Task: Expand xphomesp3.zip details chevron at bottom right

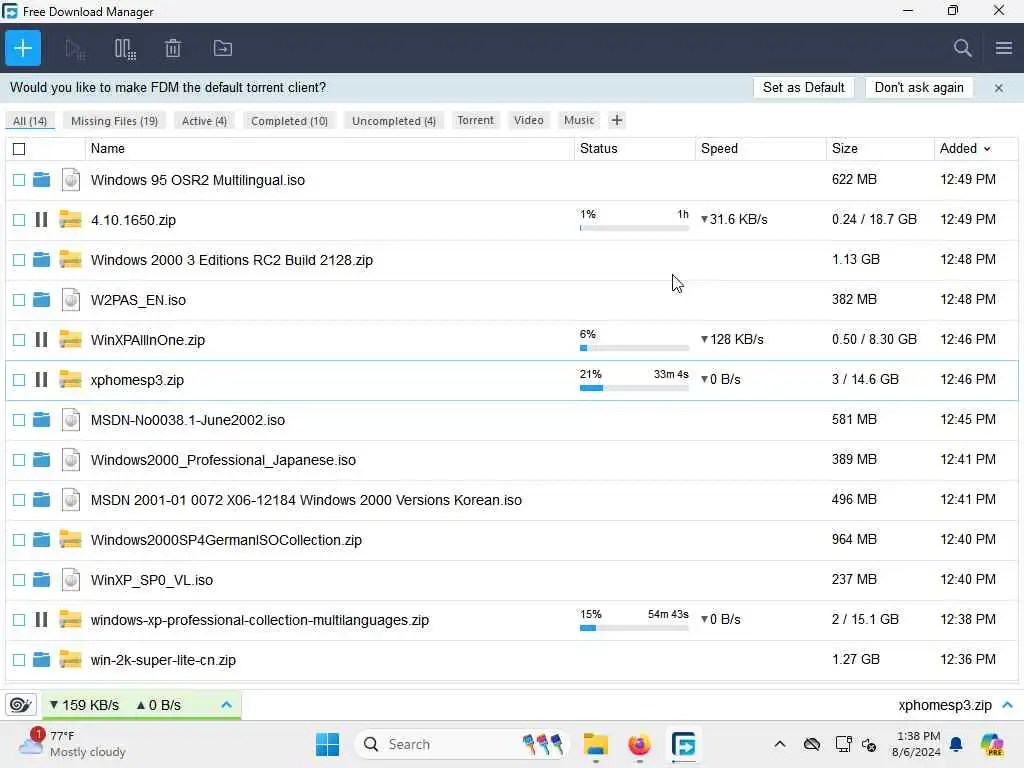Action: [1008, 705]
